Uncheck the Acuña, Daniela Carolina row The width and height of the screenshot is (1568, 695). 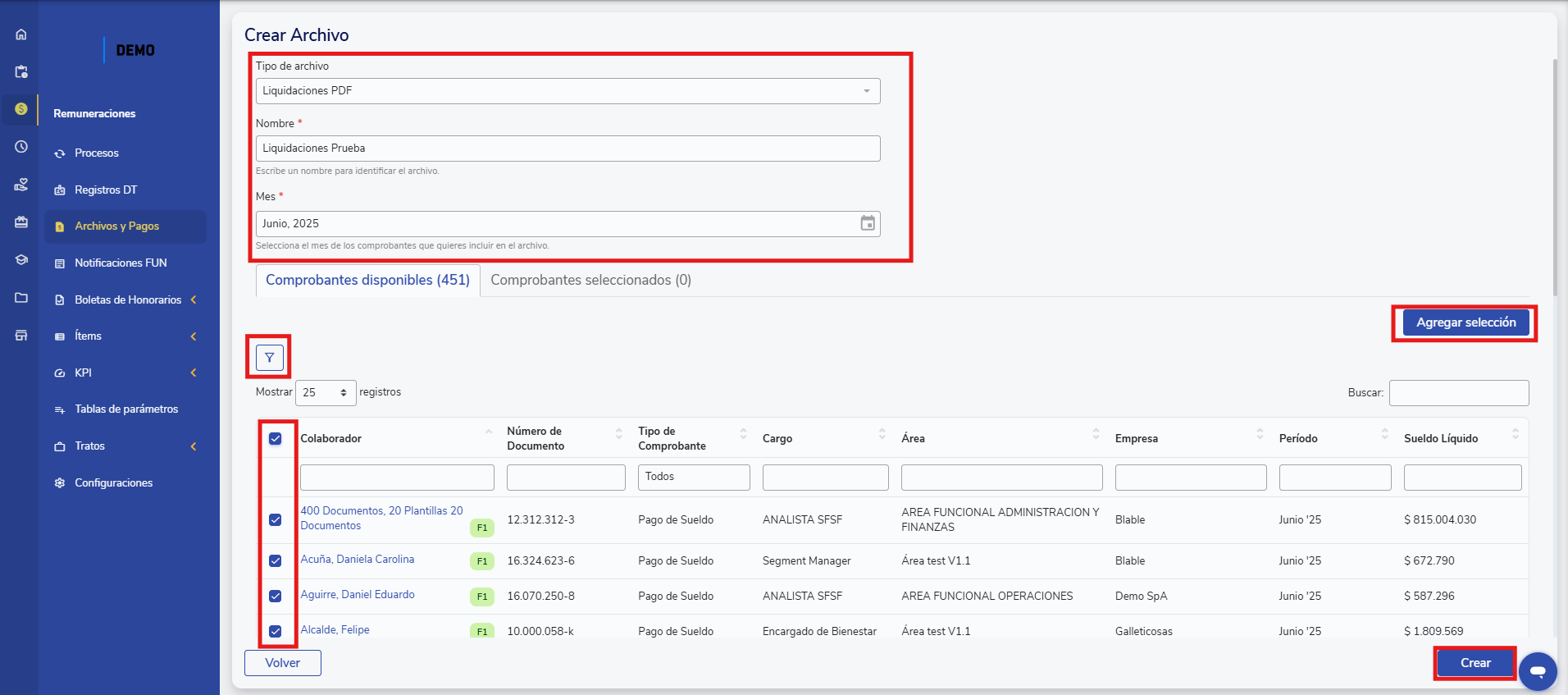click(276, 561)
